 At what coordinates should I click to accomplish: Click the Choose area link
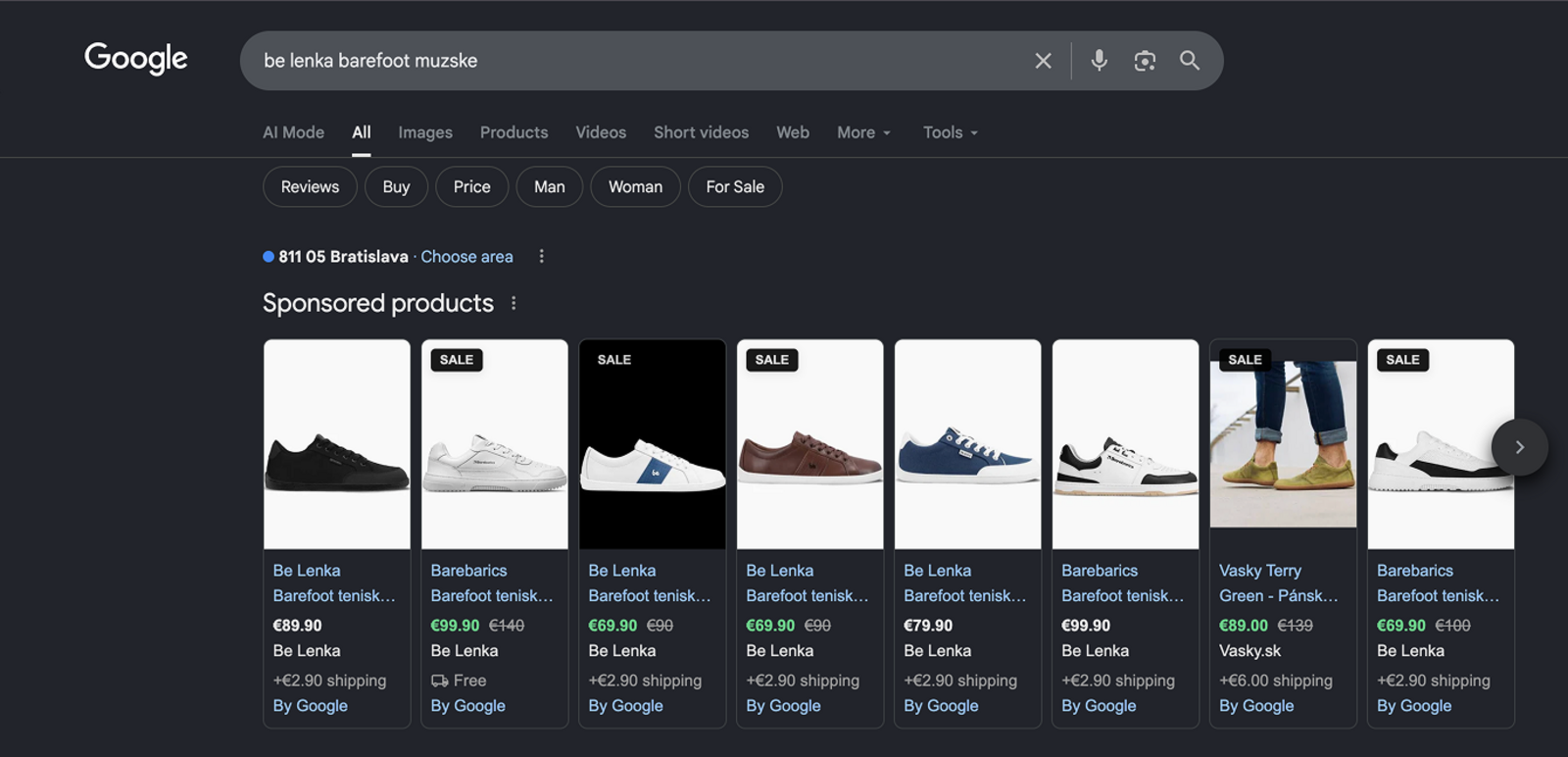point(466,256)
